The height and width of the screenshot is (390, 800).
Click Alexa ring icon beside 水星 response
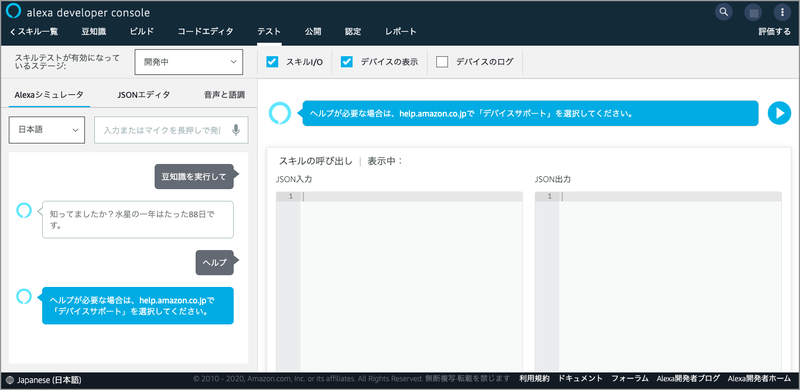(x=24, y=210)
